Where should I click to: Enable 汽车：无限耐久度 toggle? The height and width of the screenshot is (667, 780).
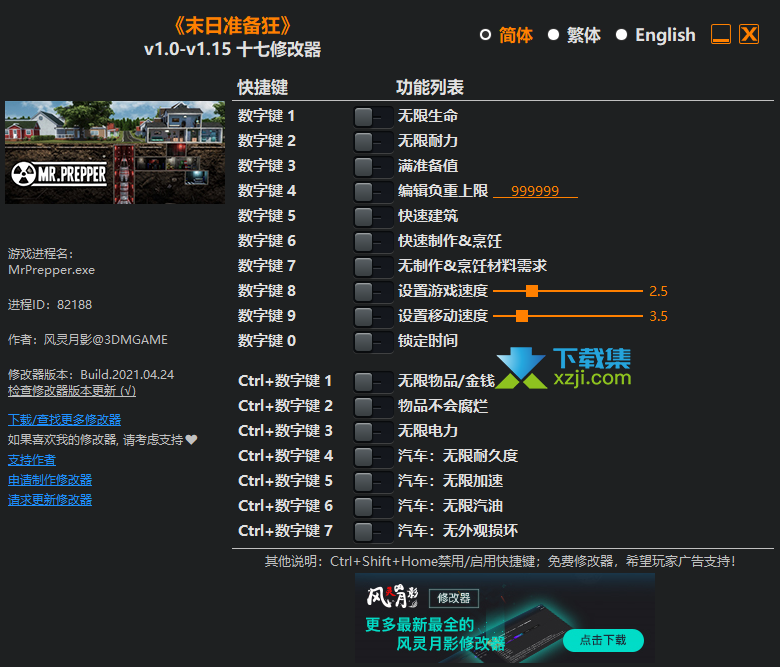coord(373,457)
